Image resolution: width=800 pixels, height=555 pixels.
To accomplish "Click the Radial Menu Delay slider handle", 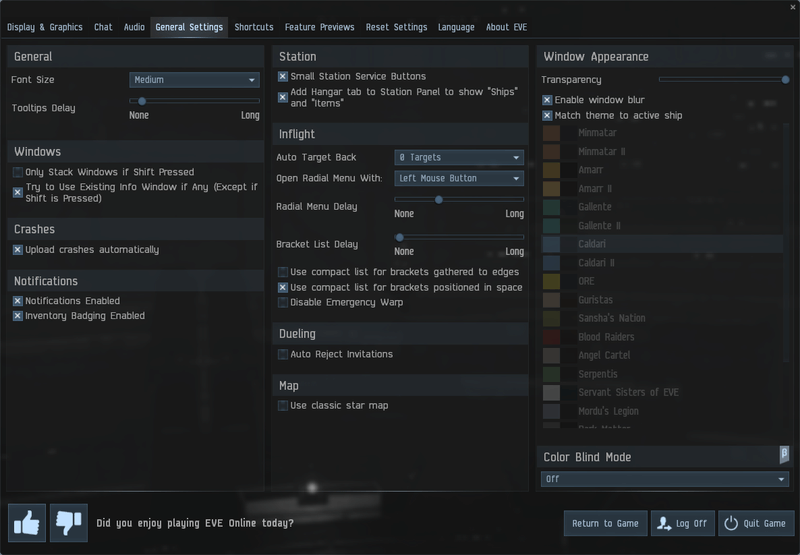I will tap(439, 199).
